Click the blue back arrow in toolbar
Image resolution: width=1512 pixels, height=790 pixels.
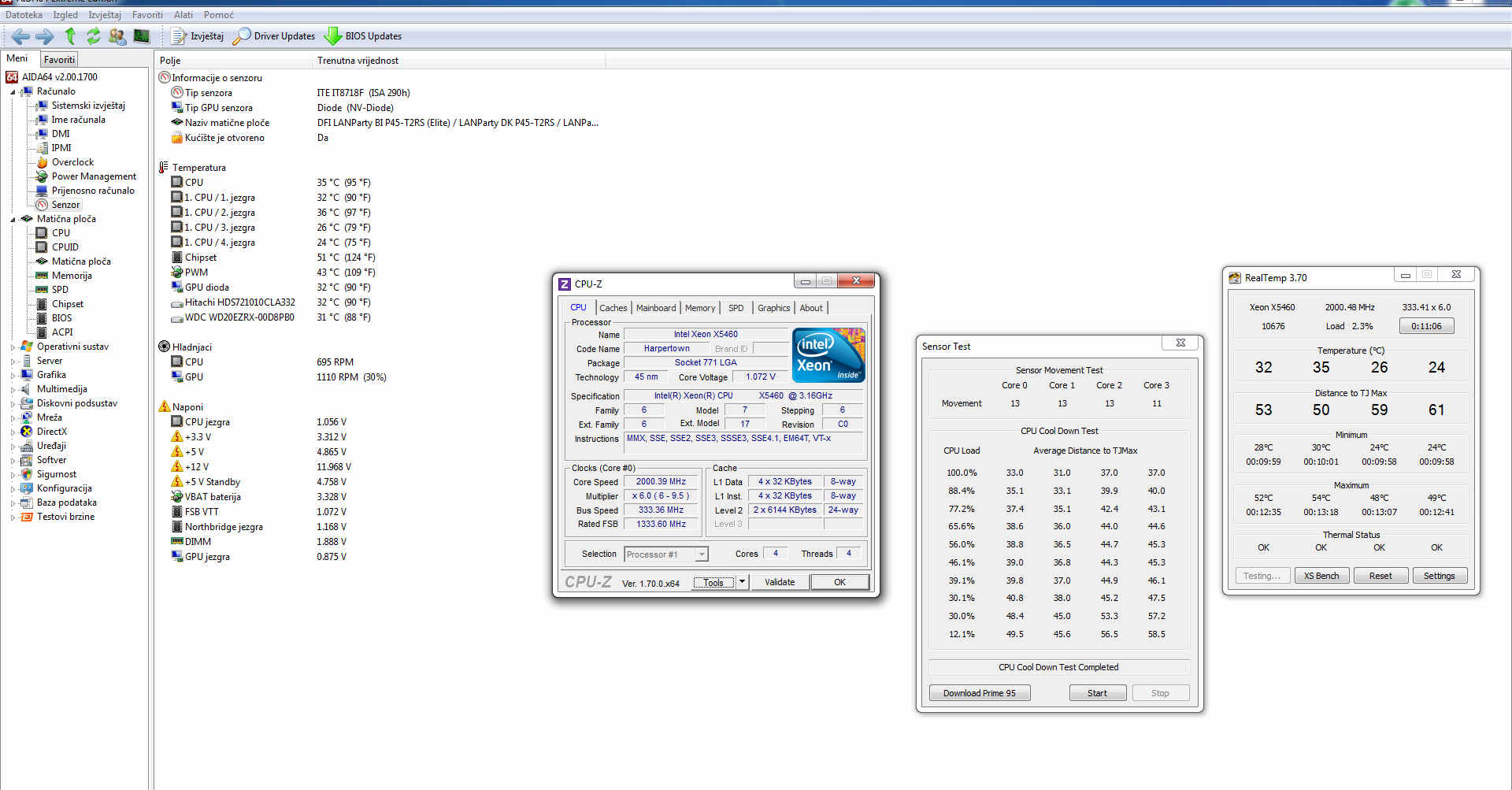pyautogui.click(x=21, y=36)
